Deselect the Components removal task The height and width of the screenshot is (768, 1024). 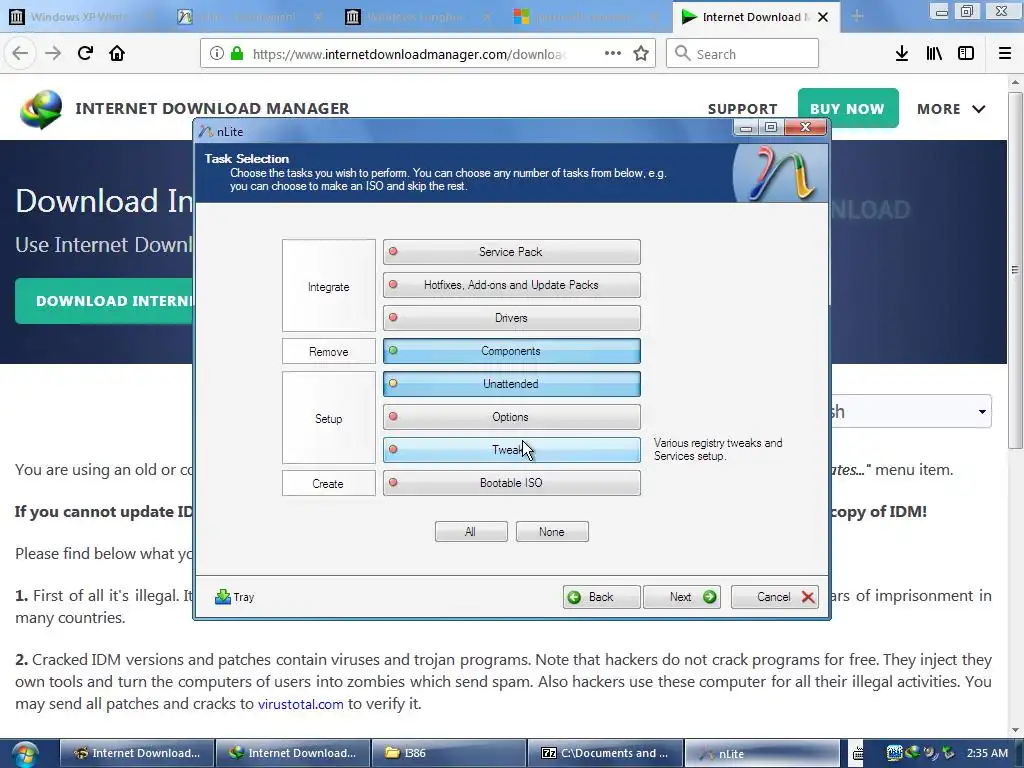(x=511, y=351)
